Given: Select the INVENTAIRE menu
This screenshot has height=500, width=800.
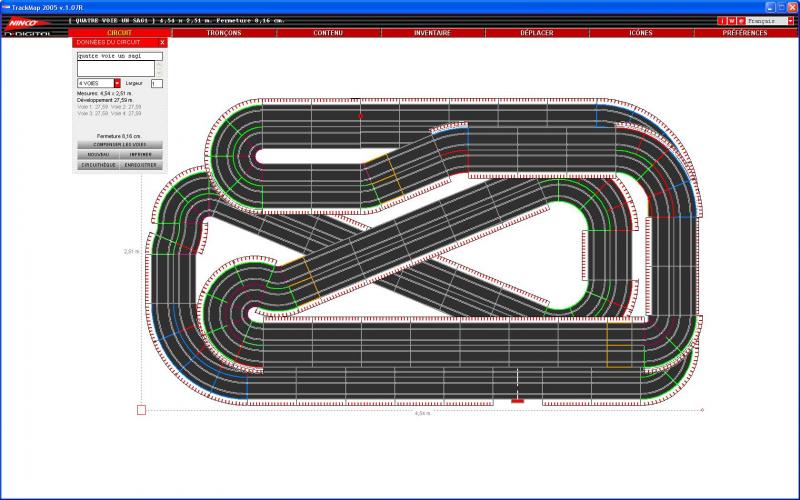Looking at the screenshot, I should [x=432, y=33].
